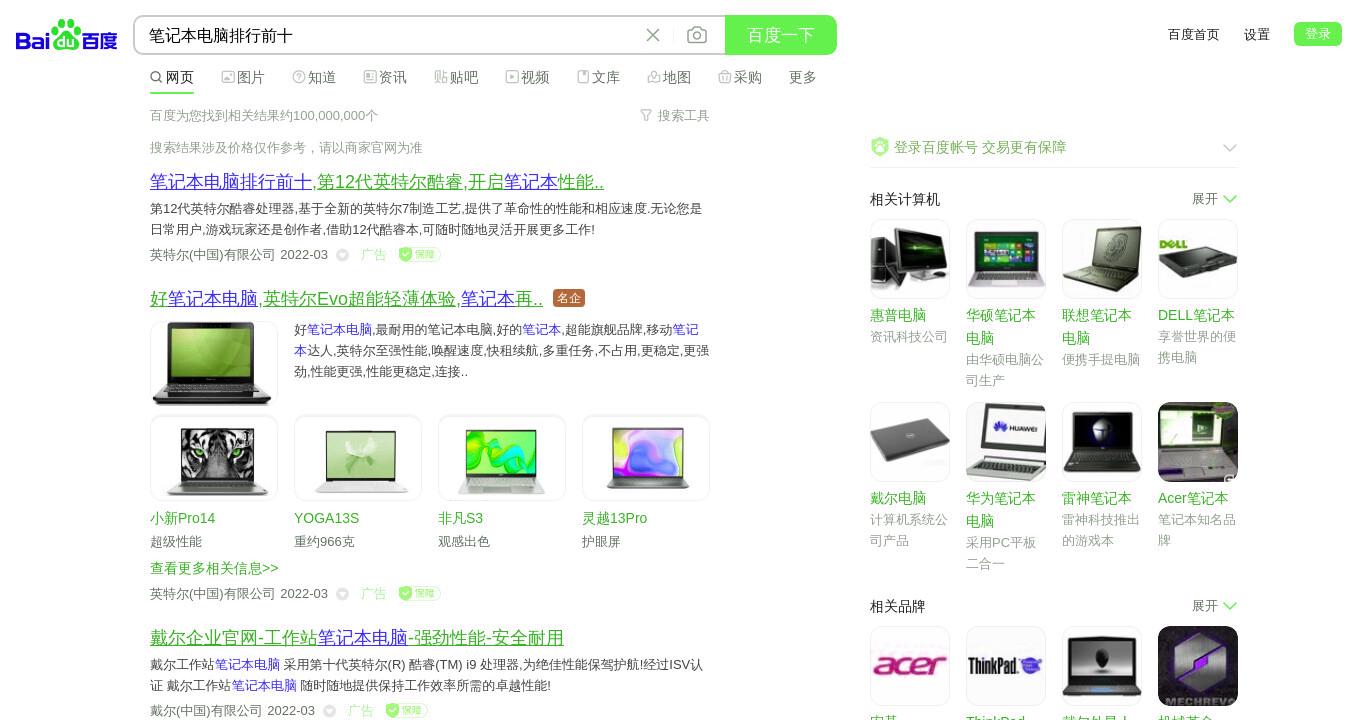Click the 登录 button
This screenshot has width=1366, height=720.
(x=1318, y=34)
